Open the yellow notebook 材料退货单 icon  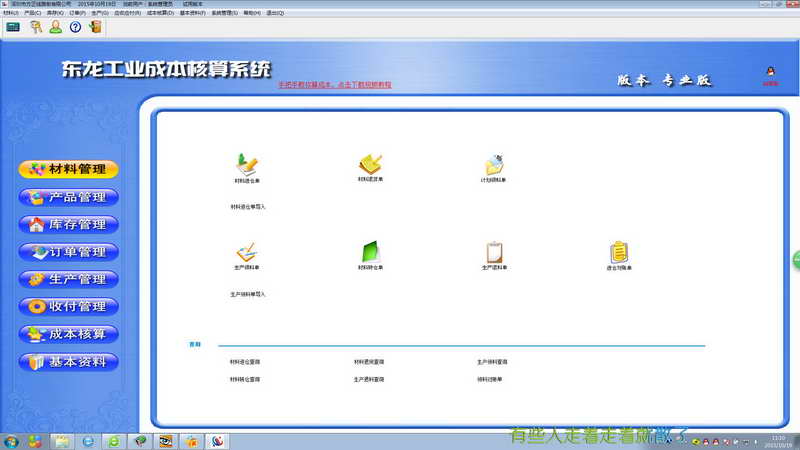(370, 164)
